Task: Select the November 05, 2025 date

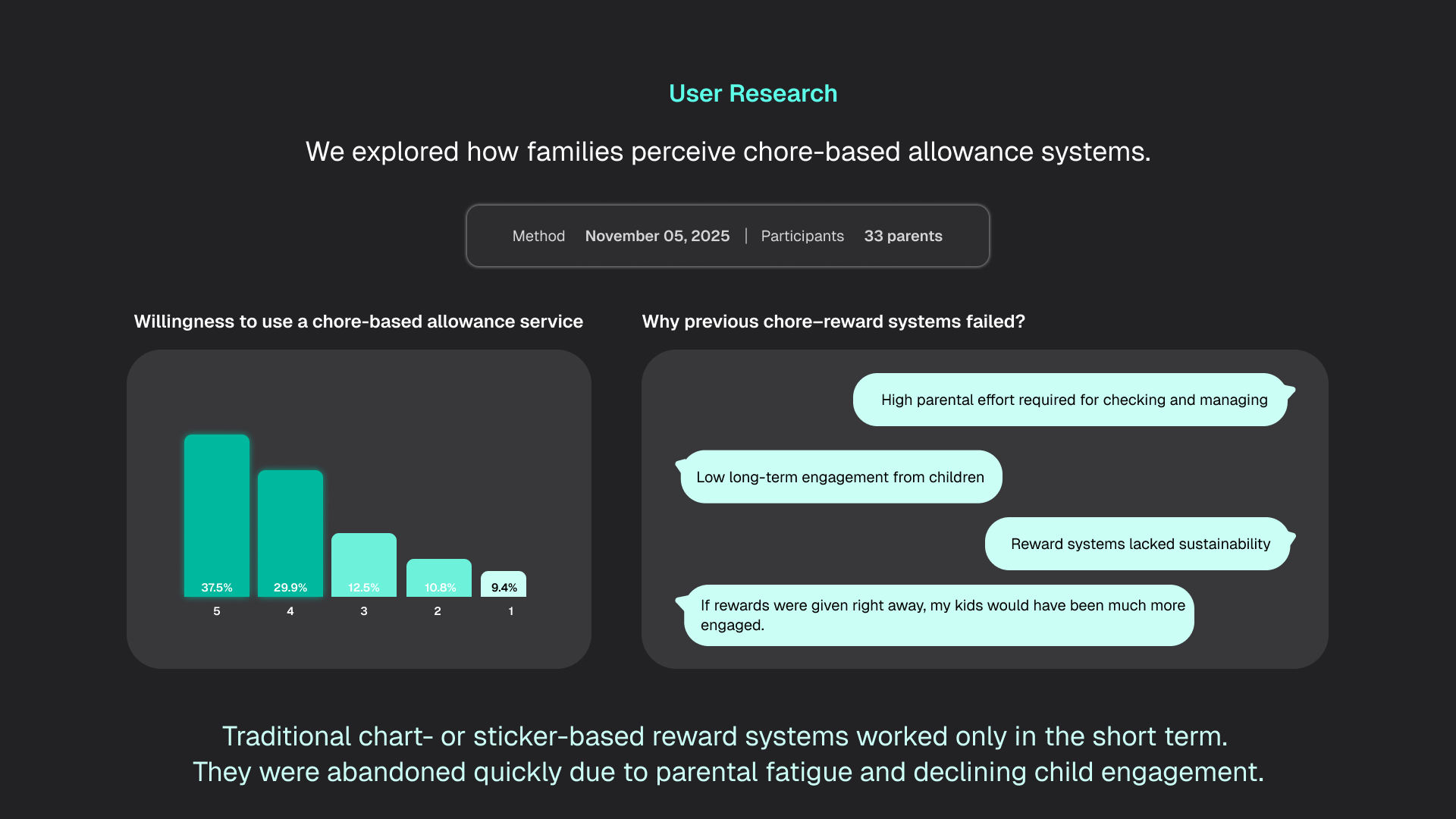Action: [657, 236]
